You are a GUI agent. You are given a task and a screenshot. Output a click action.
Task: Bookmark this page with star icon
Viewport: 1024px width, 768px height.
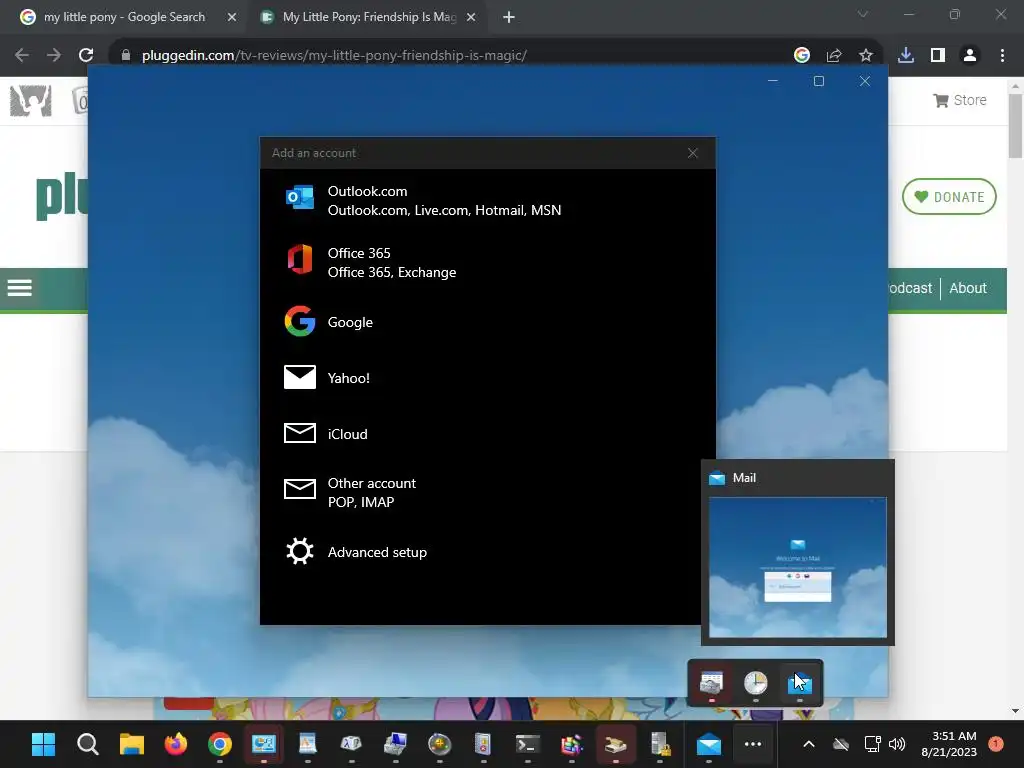(x=866, y=55)
